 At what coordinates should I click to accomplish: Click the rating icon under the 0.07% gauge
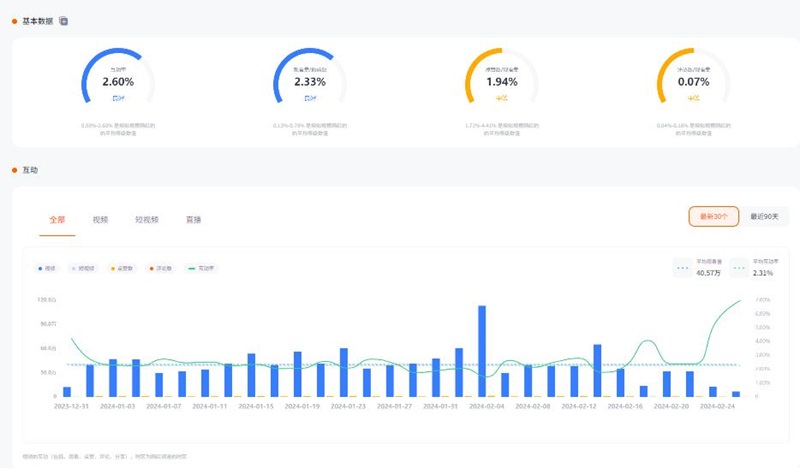pos(693,98)
